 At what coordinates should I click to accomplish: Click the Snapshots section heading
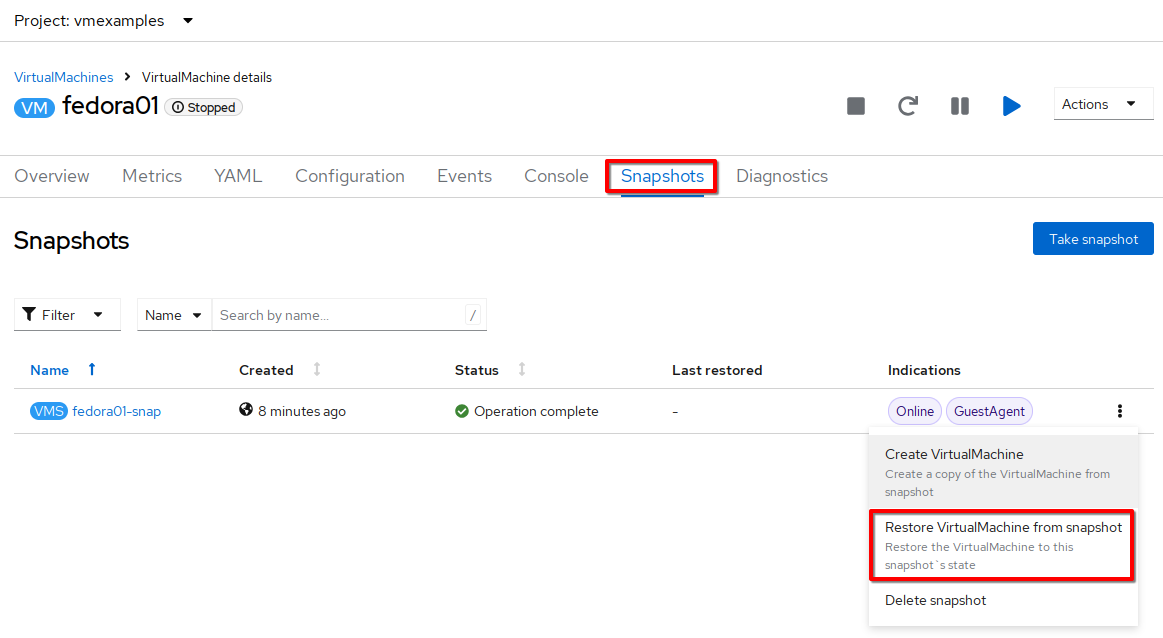[71, 240]
